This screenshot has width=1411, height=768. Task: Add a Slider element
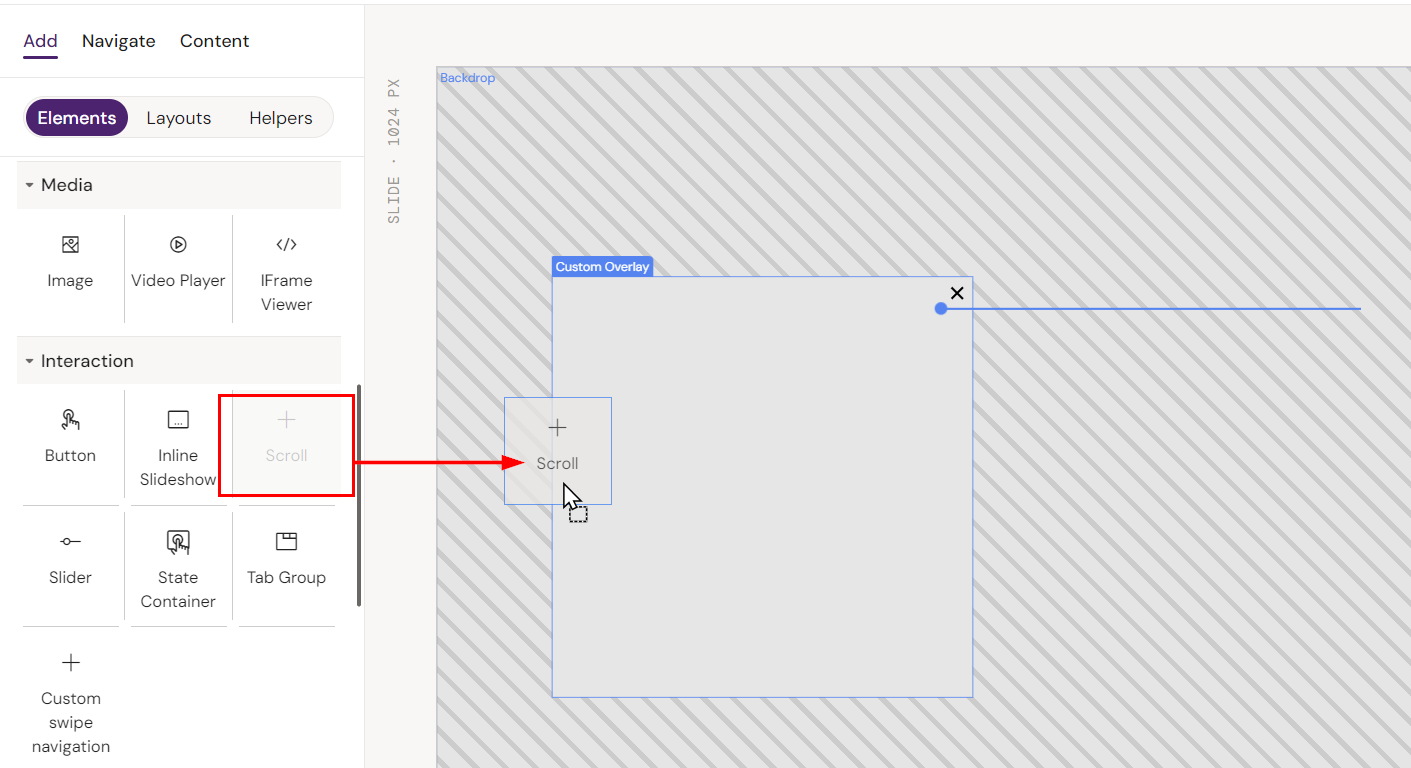(70, 559)
